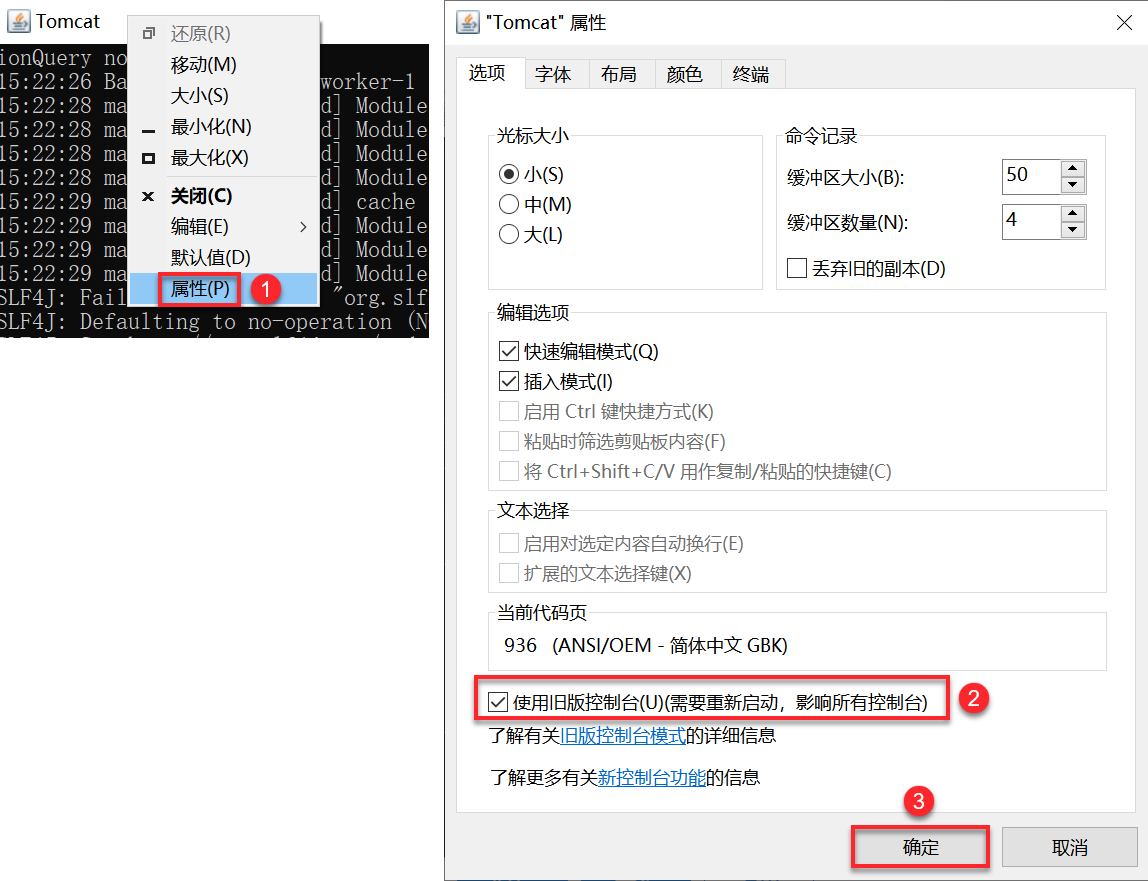Toggle 丢弃旧的副本(D) checkbox
Viewport: 1148px width, 881px height.
[x=797, y=268]
